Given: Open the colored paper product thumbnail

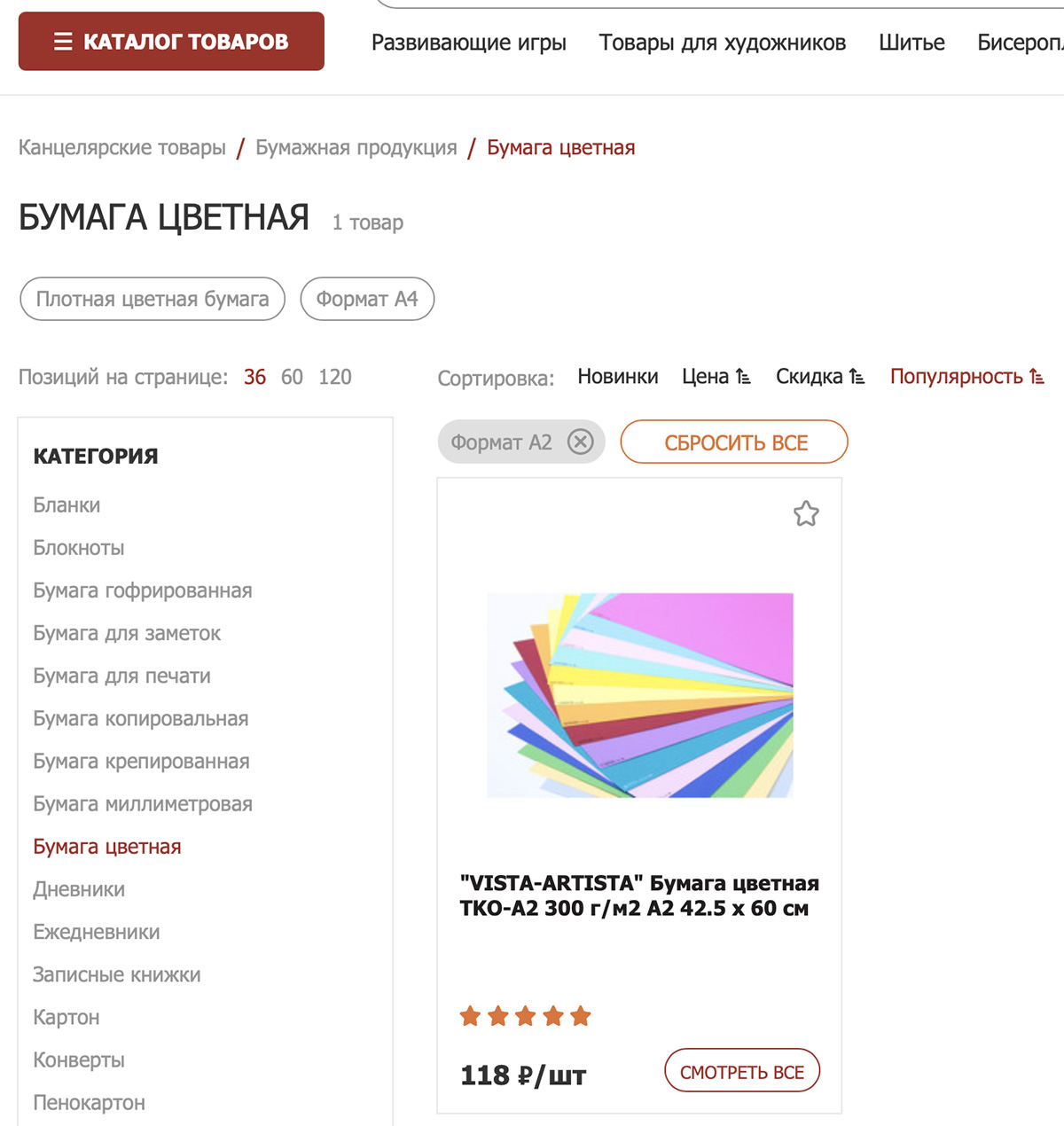Looking at the screenshot, I should tap(640, 695).
